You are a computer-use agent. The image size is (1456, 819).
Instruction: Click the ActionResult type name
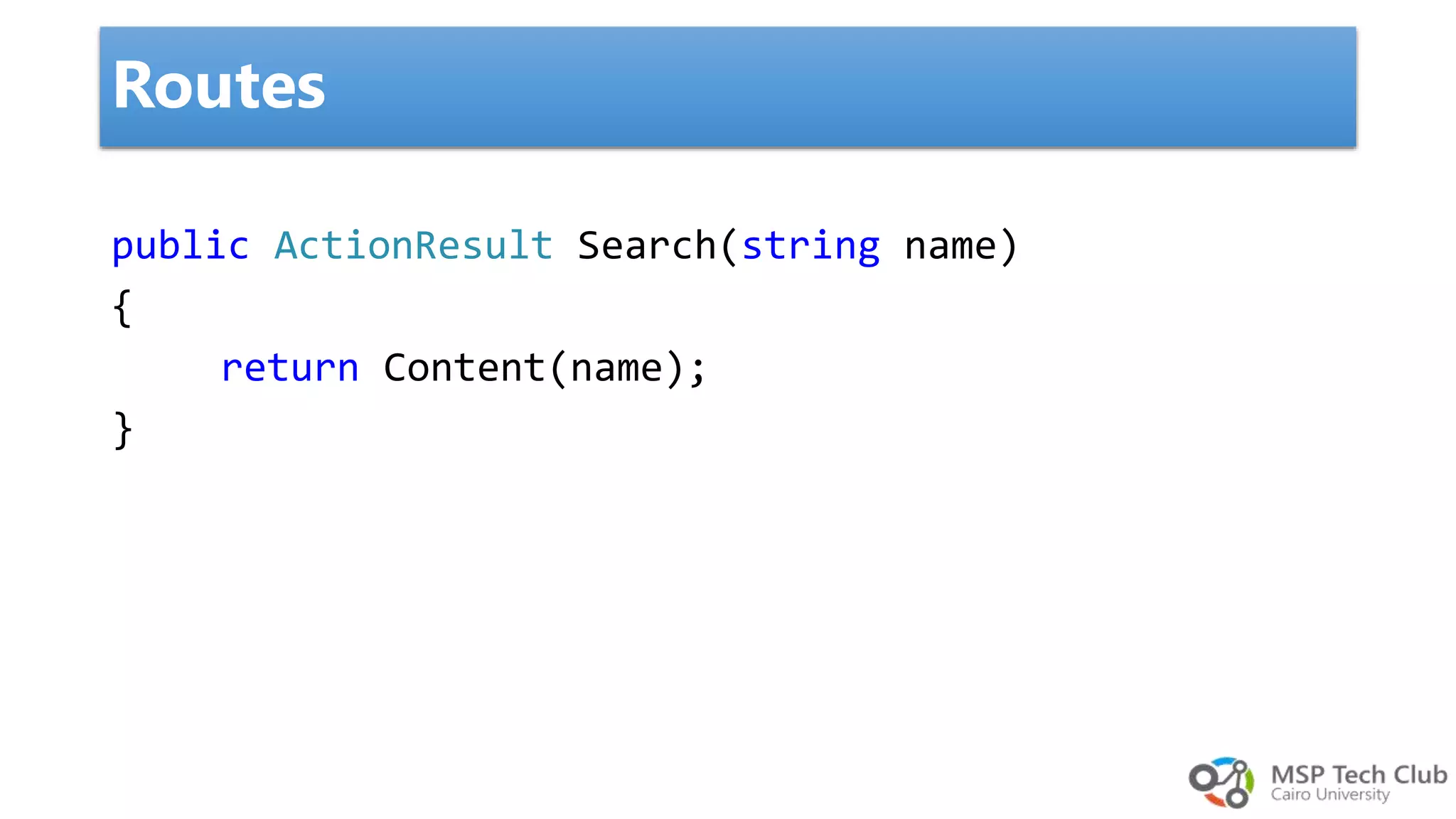pos(413,246)
